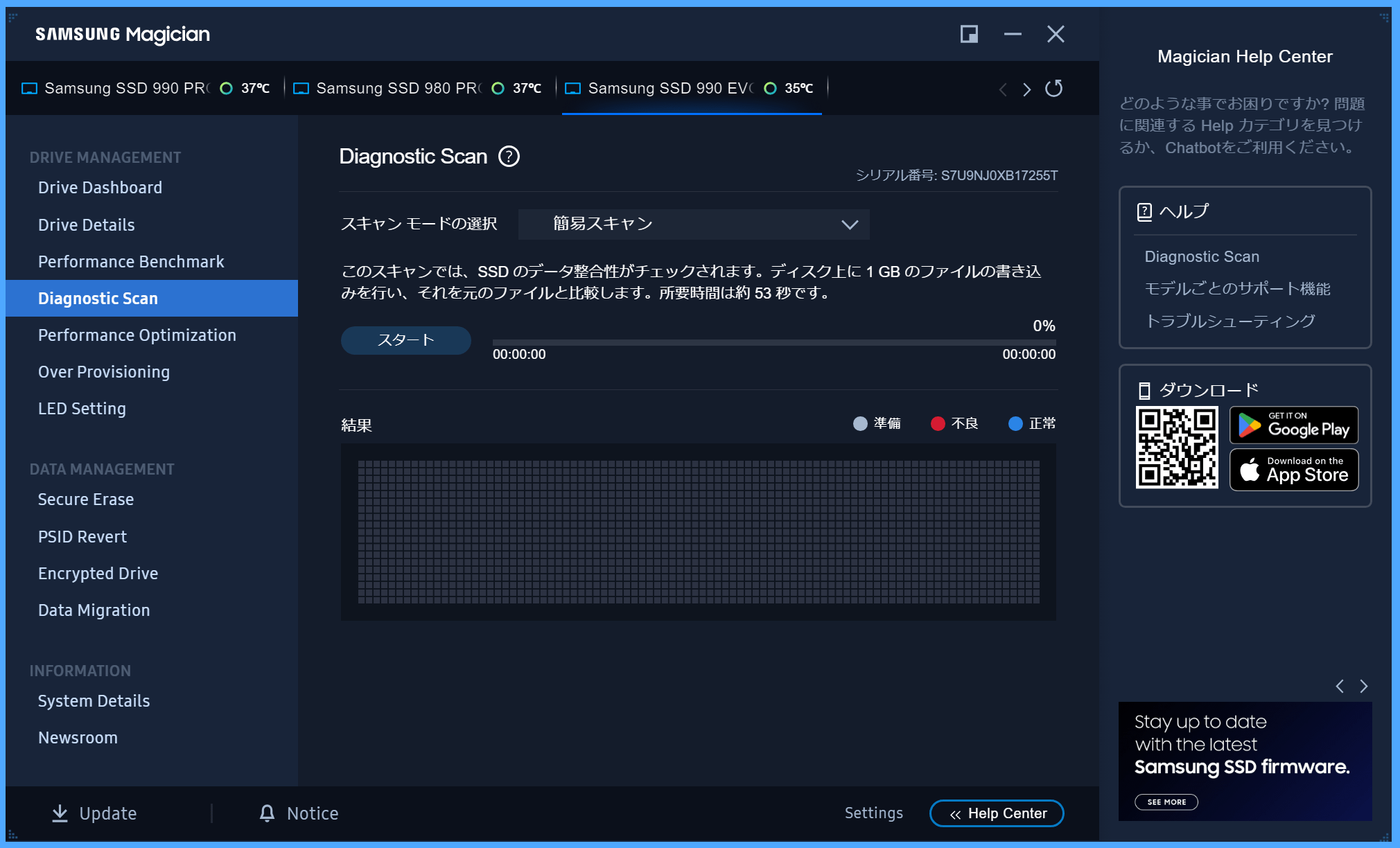Click the mini-mode window icon in the title bar

coord(969,34)
